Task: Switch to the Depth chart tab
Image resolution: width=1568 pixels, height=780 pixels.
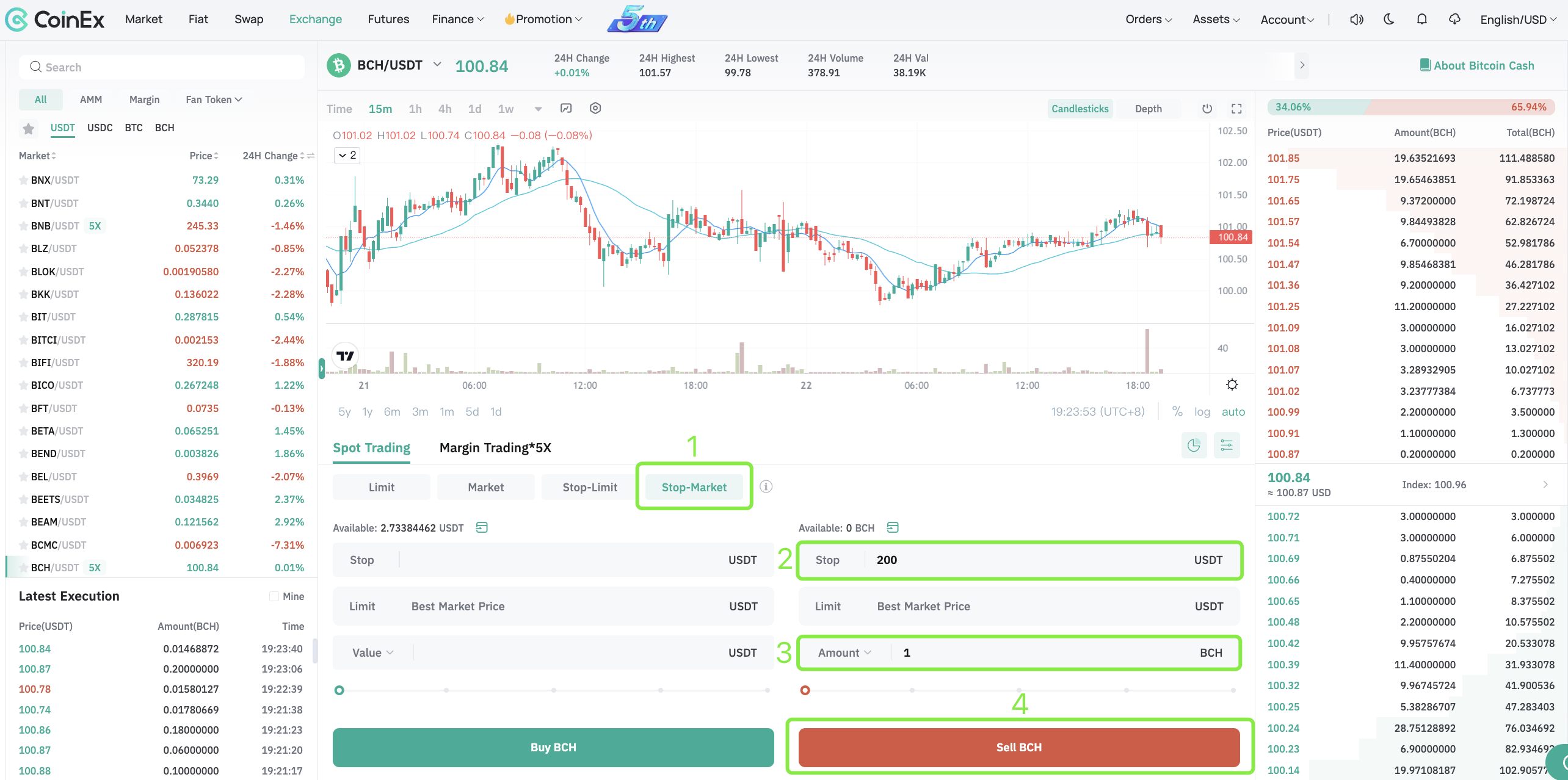Action: (1148, 109)
